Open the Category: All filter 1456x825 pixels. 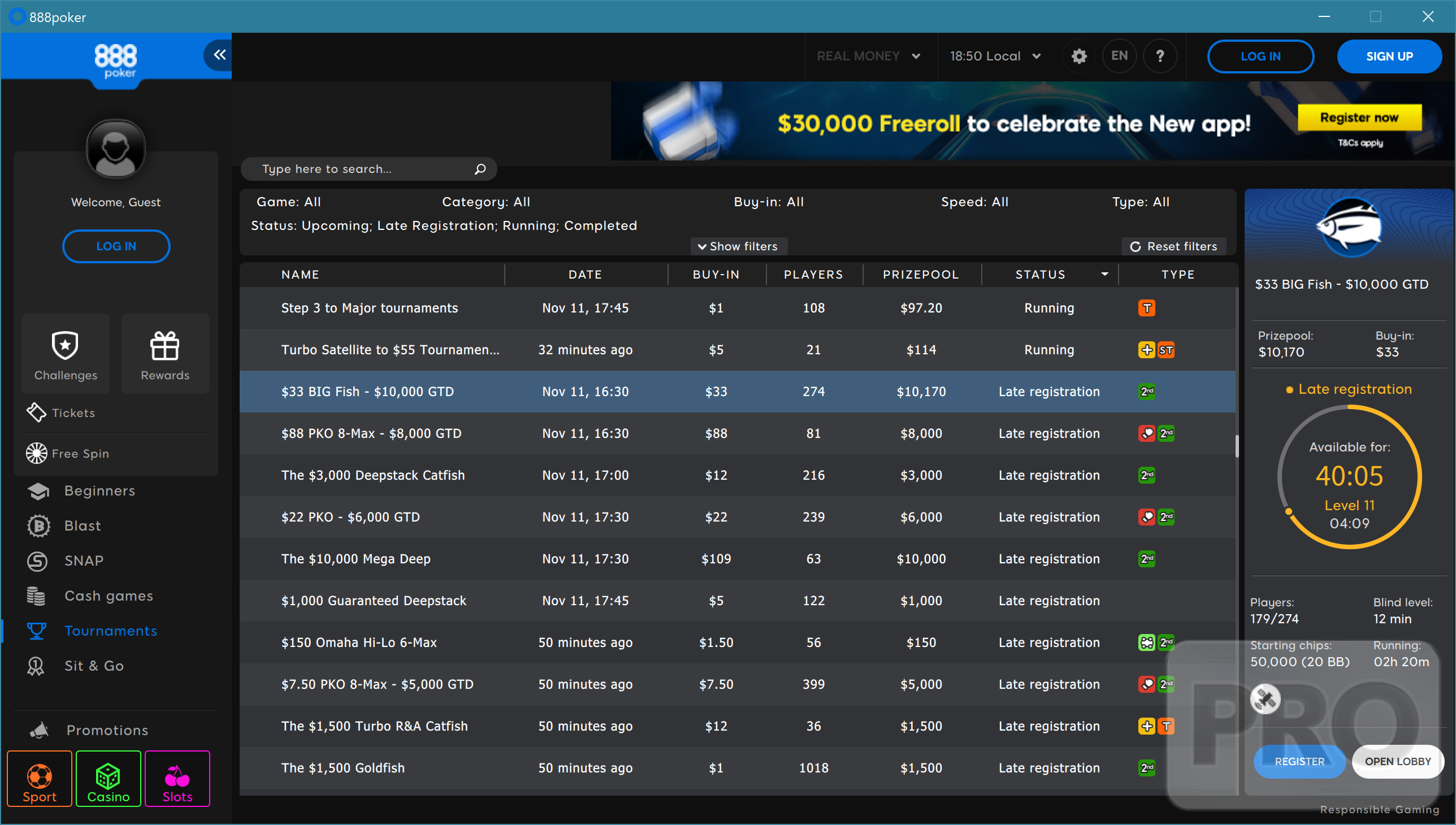486,202
